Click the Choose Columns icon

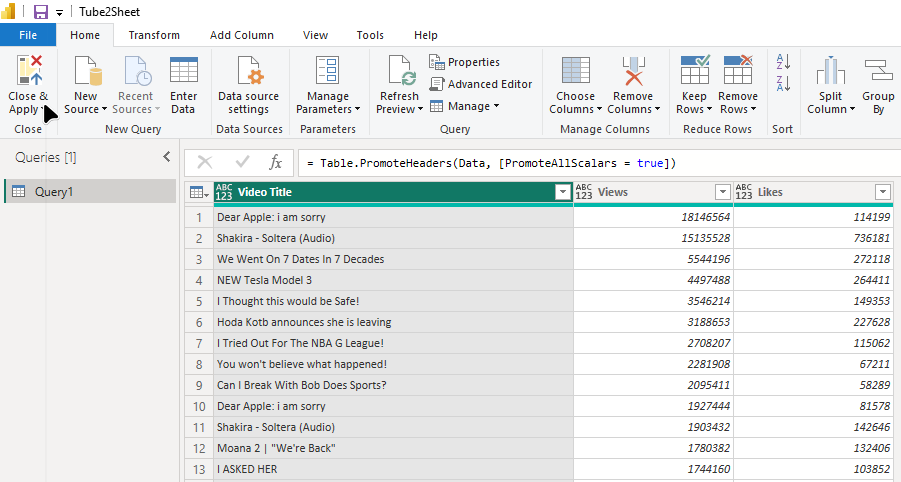[x=575, y=70]
